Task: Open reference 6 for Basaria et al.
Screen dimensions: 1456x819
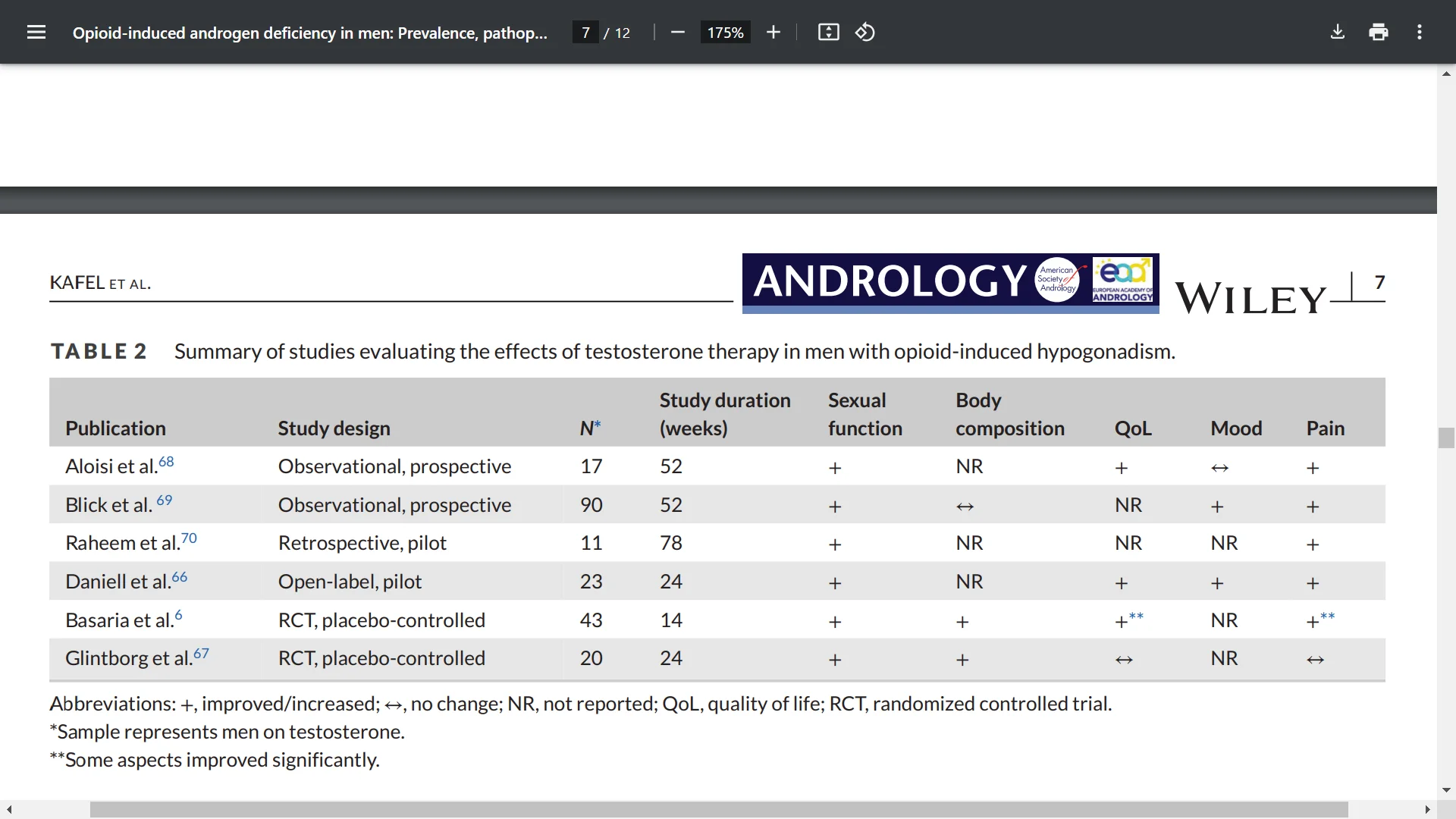Action: point(178,615)
